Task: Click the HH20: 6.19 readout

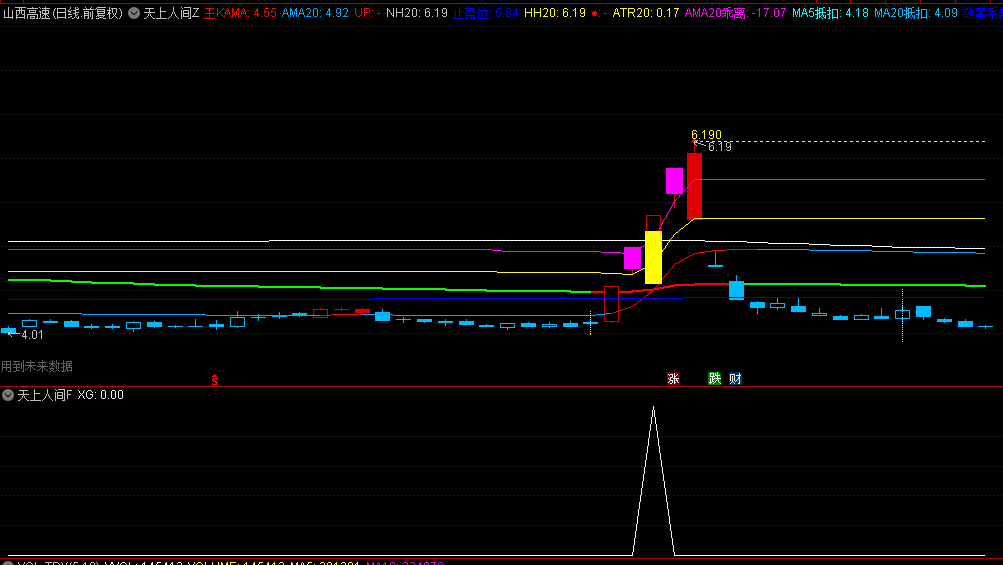Action: (x=555, y=13)
